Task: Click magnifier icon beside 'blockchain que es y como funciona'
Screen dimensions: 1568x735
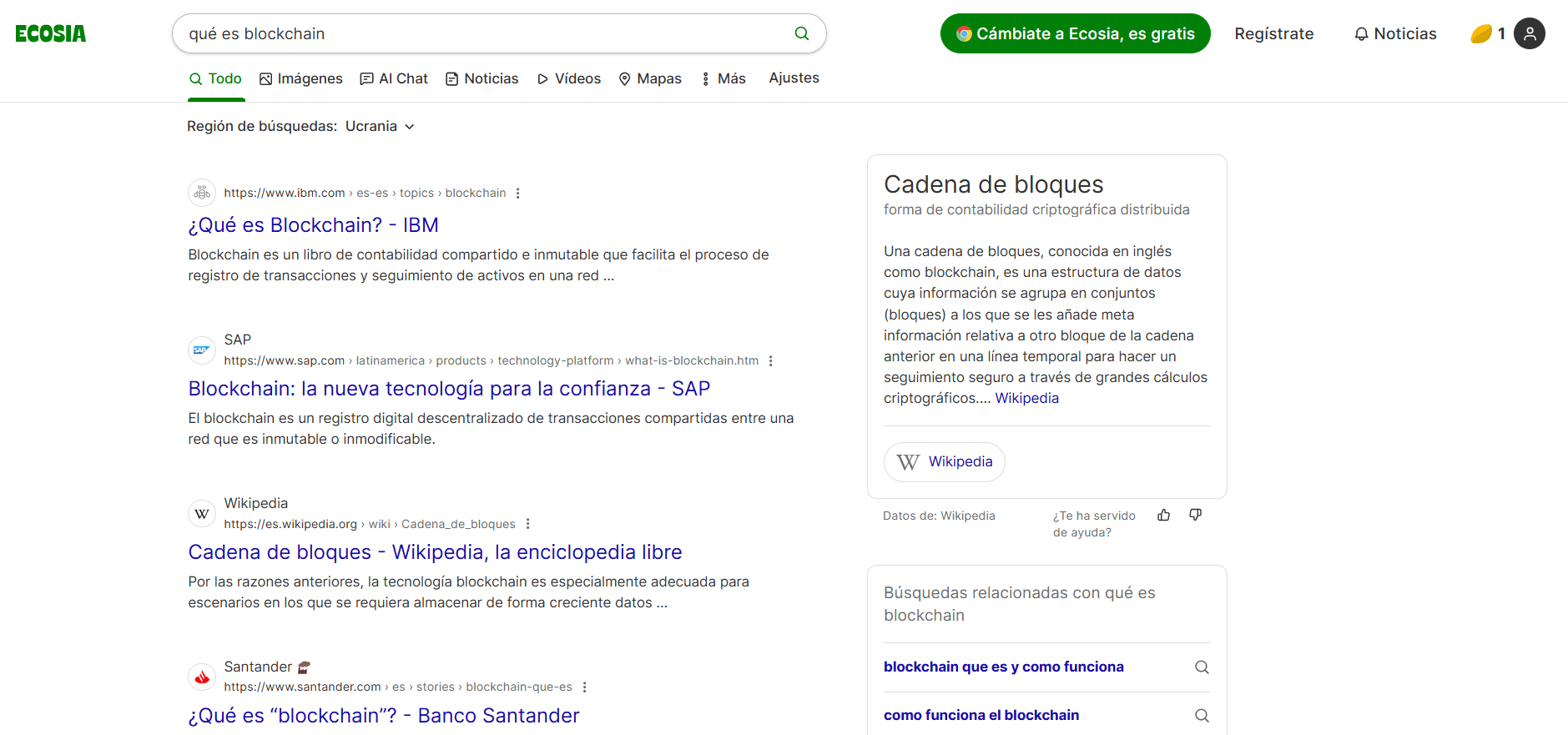Action: [x=1202, y=667]
